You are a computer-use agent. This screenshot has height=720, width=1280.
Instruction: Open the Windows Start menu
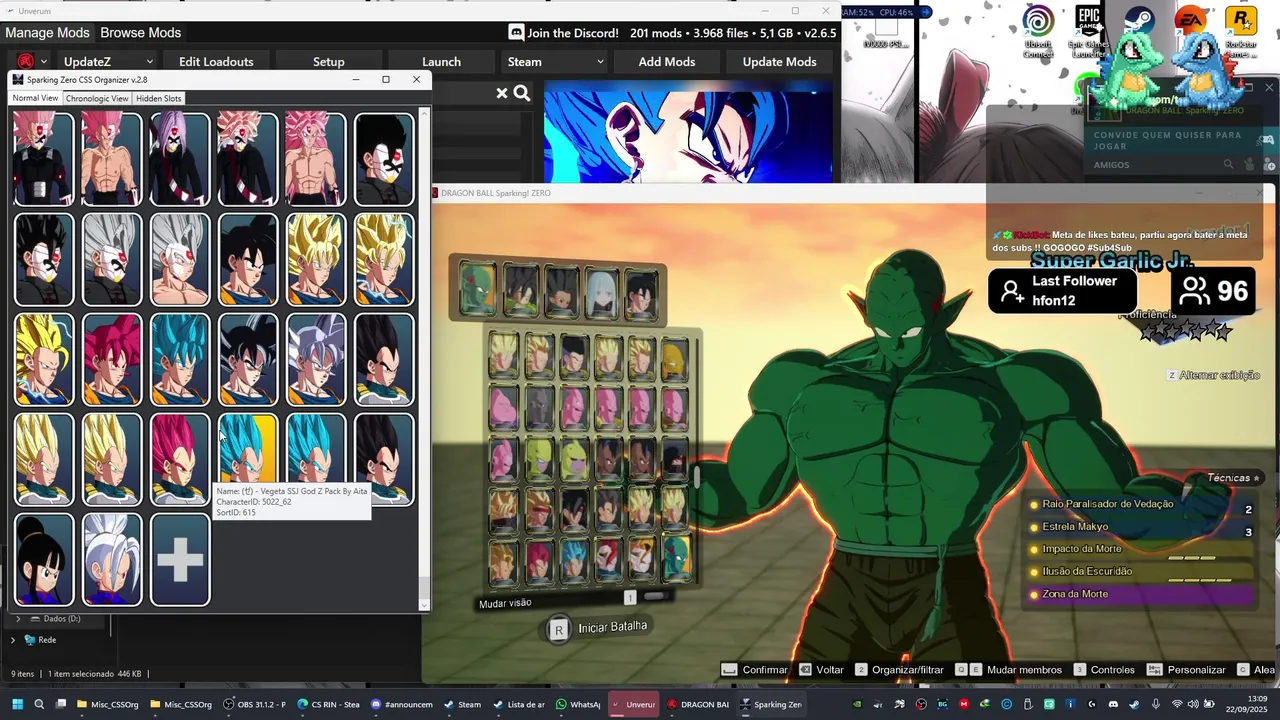tap(17, 704)
